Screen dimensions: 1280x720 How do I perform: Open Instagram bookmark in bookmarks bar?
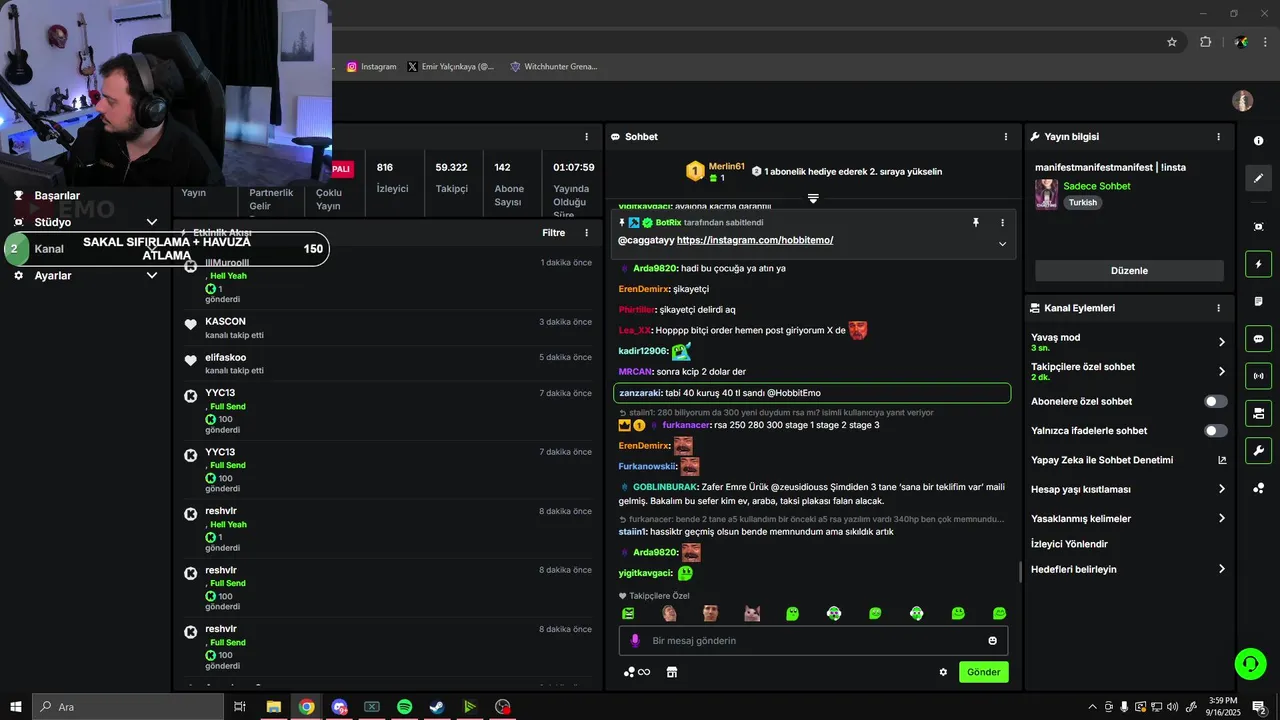tap(371, 67)
